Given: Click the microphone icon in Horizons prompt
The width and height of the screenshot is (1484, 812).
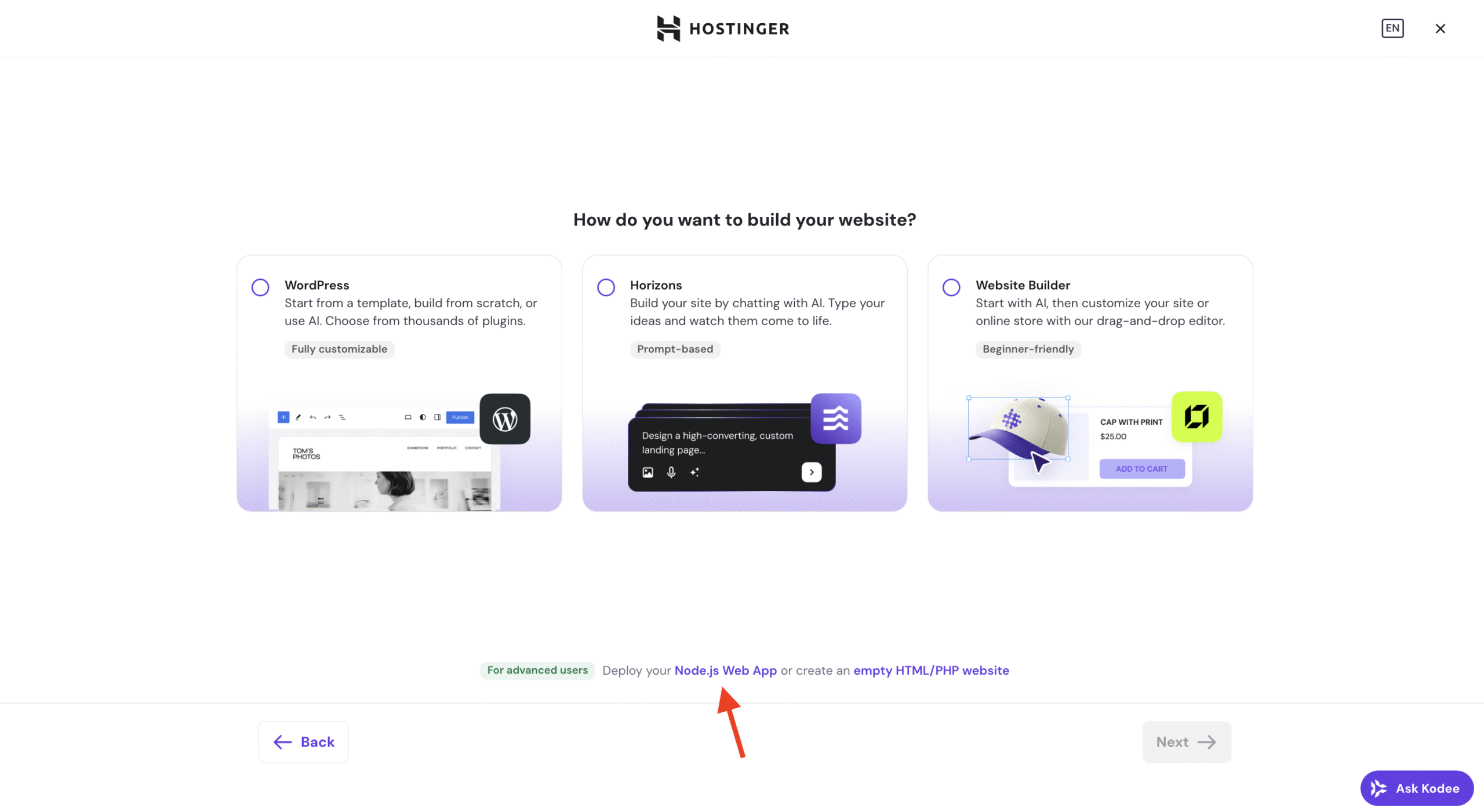Looking at the screenshot, I should [671, 472].
